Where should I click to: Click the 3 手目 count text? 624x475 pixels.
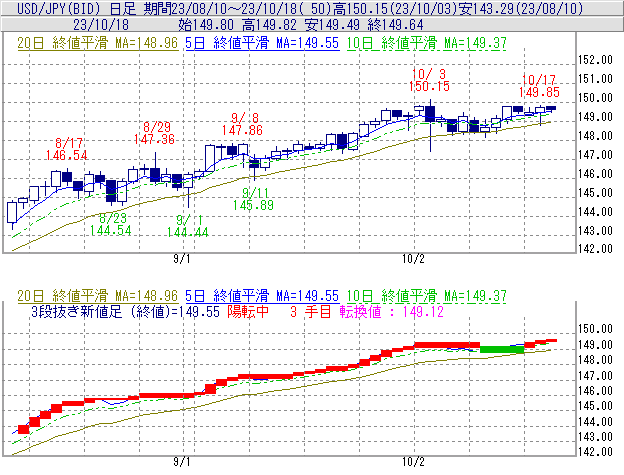click(x=311, y=312)
